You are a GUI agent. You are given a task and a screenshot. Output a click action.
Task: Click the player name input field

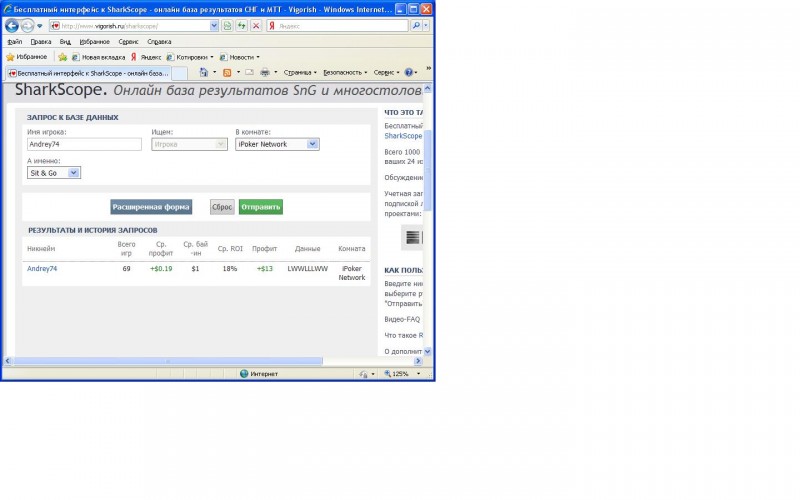coord(84,144)
